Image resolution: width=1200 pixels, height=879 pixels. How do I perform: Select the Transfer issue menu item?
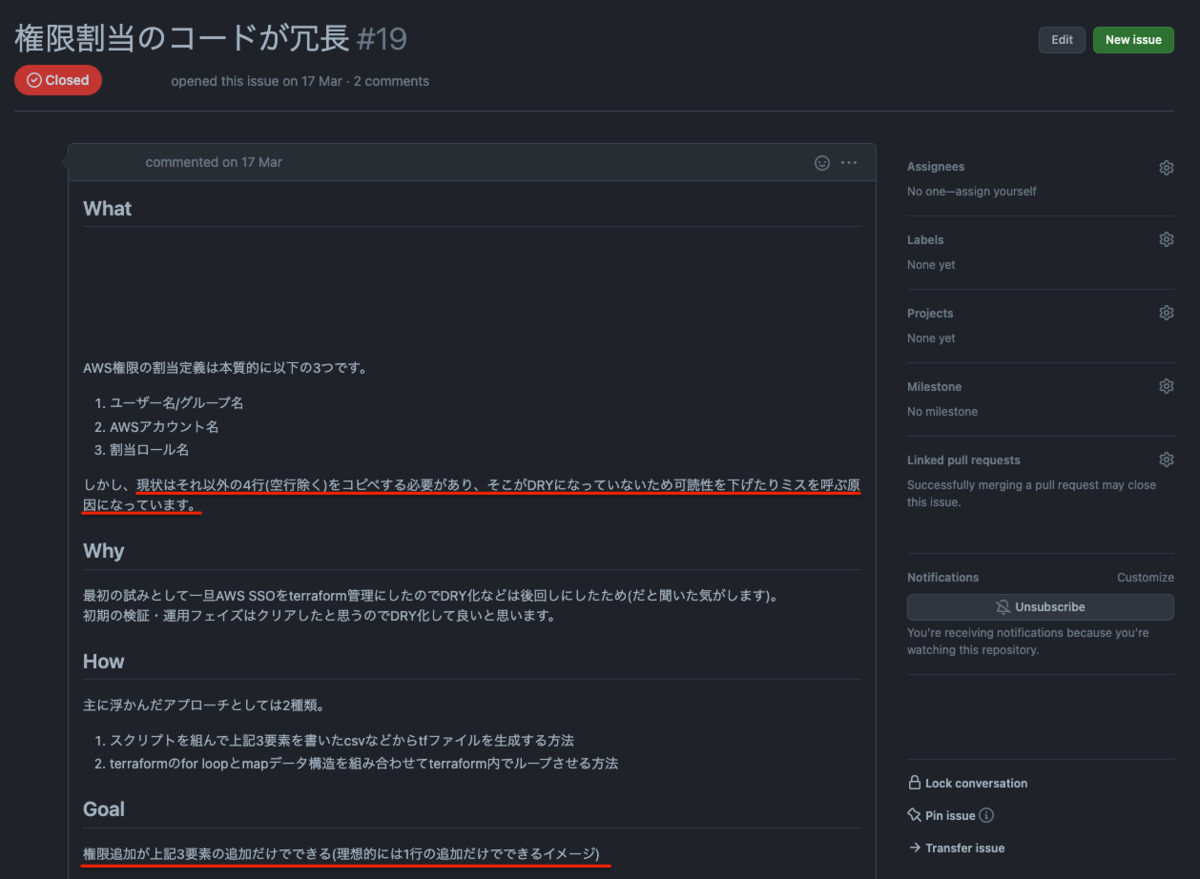pos(965,847)
